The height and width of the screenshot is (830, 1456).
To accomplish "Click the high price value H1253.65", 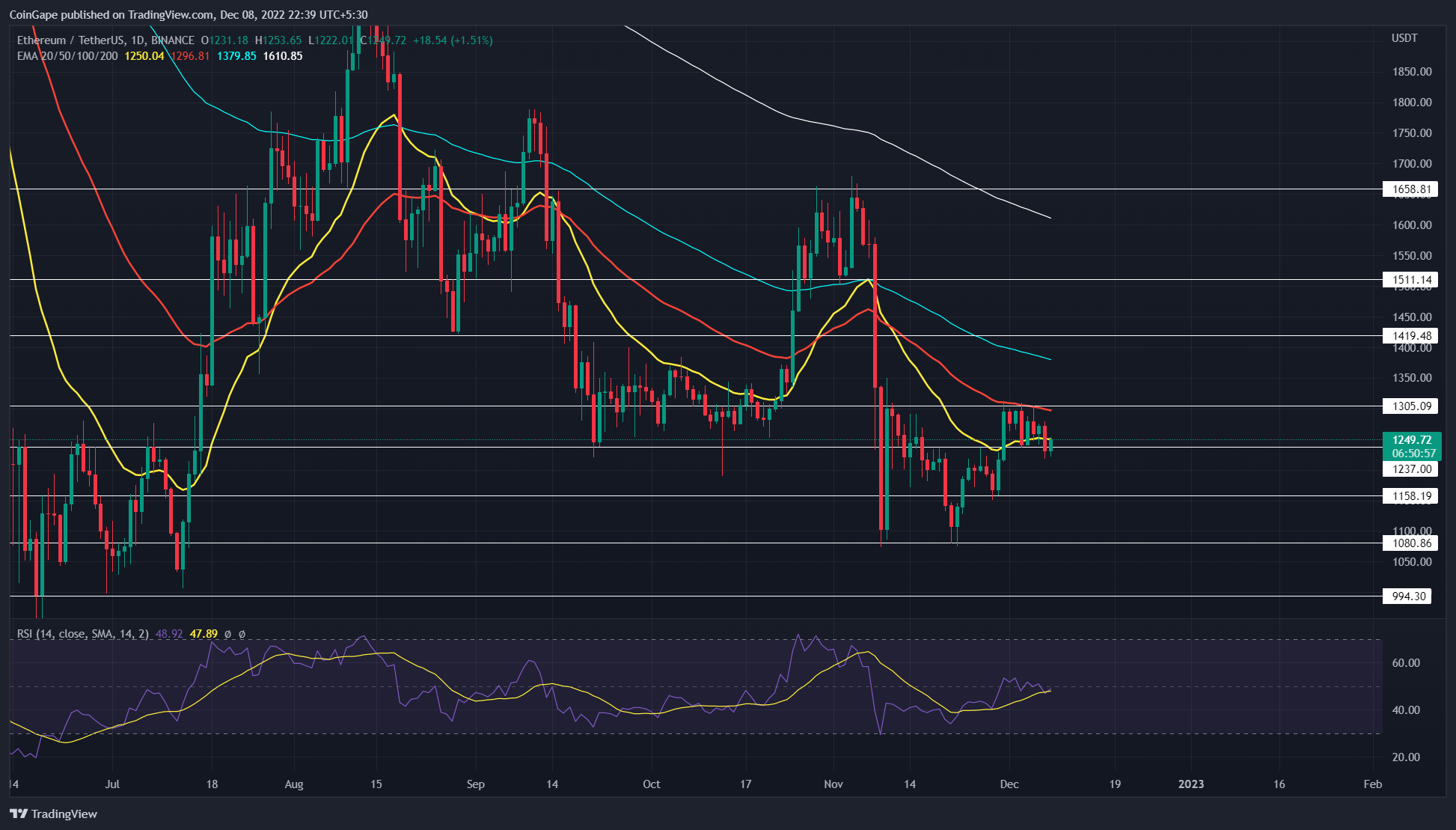I will 278,40.
